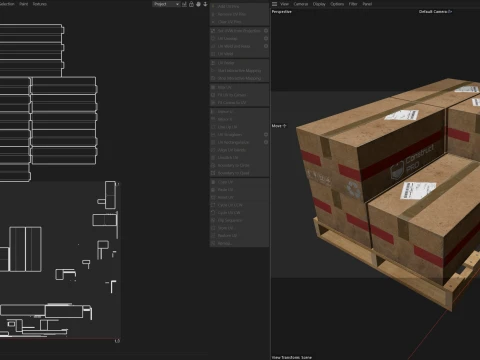Choose Boundary to Quad
This screenshot has width=480, height=360.
click(239, 173)
